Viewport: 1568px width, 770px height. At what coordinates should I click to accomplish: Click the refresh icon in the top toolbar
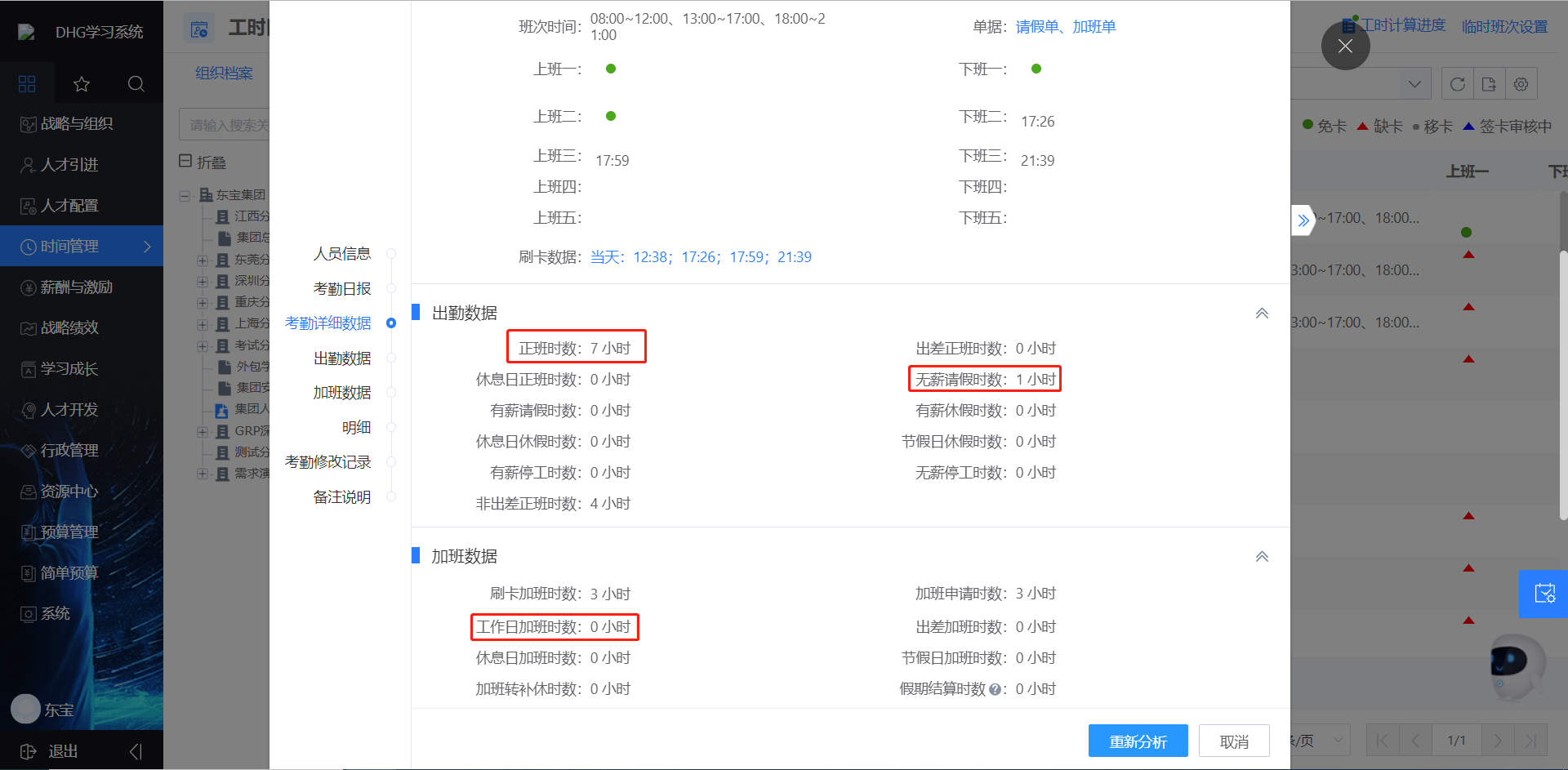point(1458,83)
